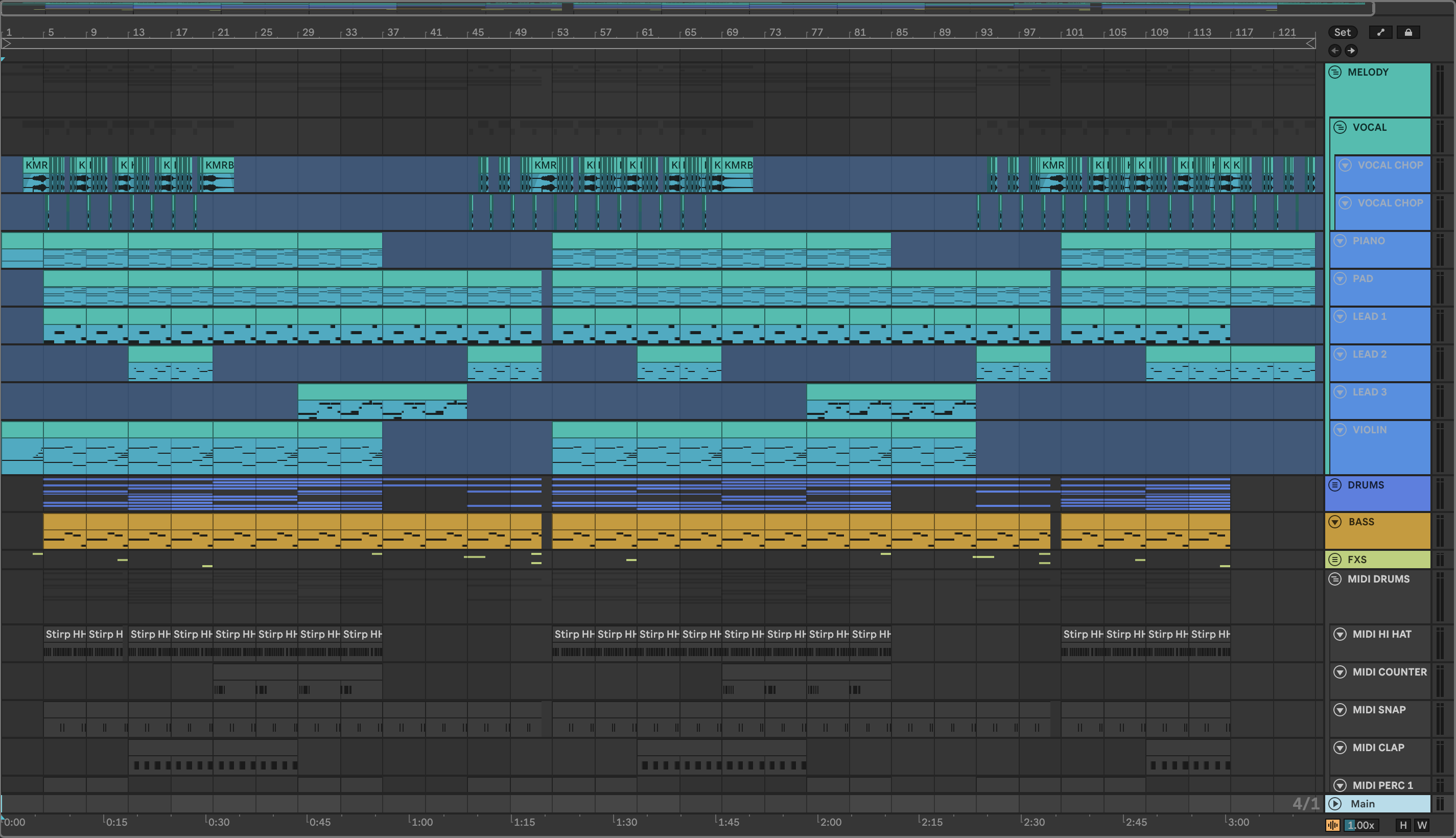Viewport: 1456px width, 838px height.
Task: Jump to next locator with right arrow
Action: (x=1351, y=51)
